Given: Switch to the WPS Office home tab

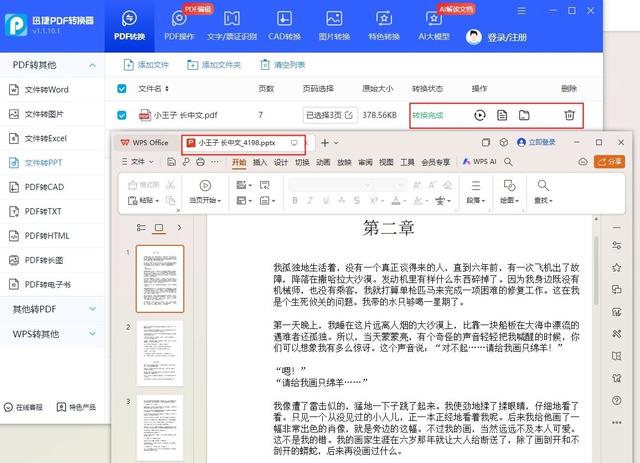Looking at the screenshot, I should click(145, 142).
